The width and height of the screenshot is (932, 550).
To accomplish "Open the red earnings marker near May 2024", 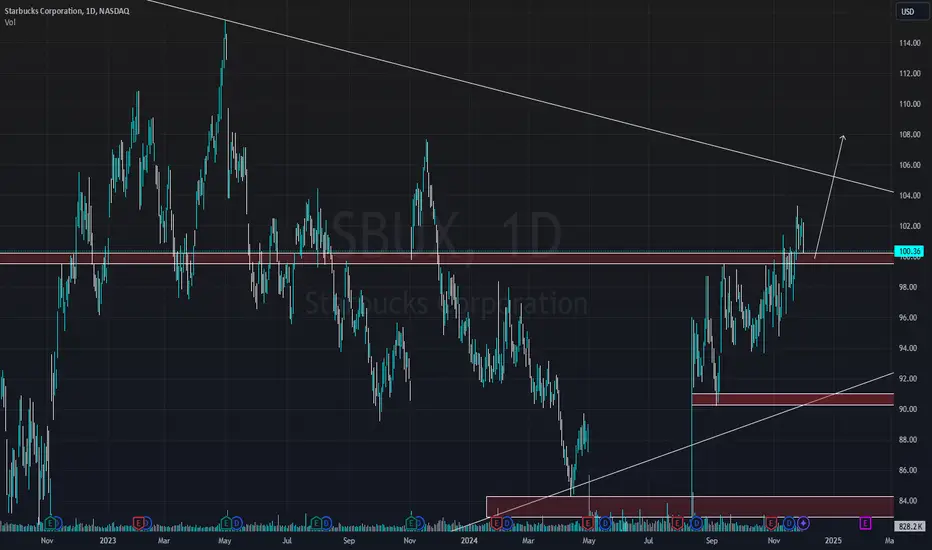I will 587,523.
